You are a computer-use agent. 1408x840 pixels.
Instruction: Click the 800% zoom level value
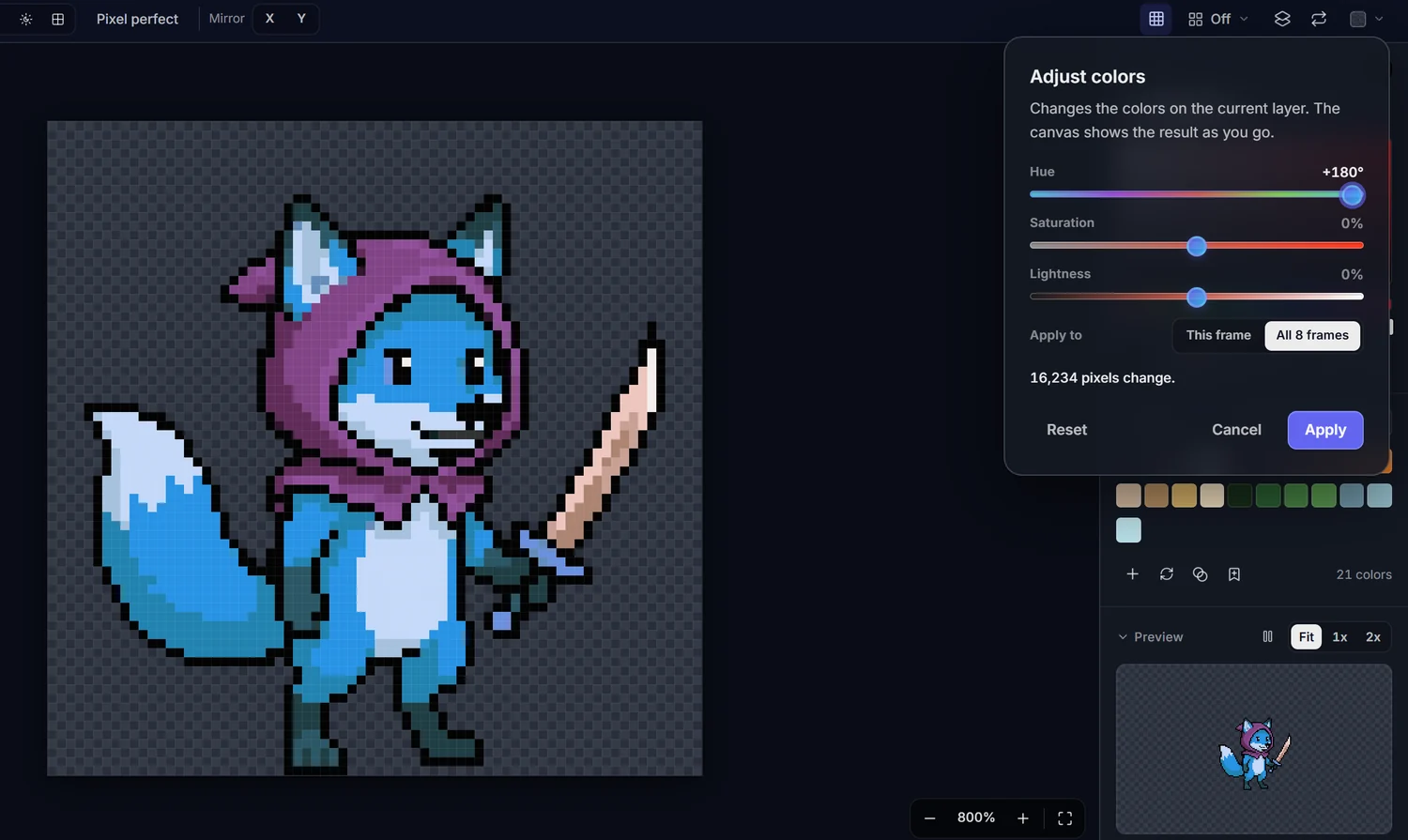pyautogui.click(x=976, y=817)
